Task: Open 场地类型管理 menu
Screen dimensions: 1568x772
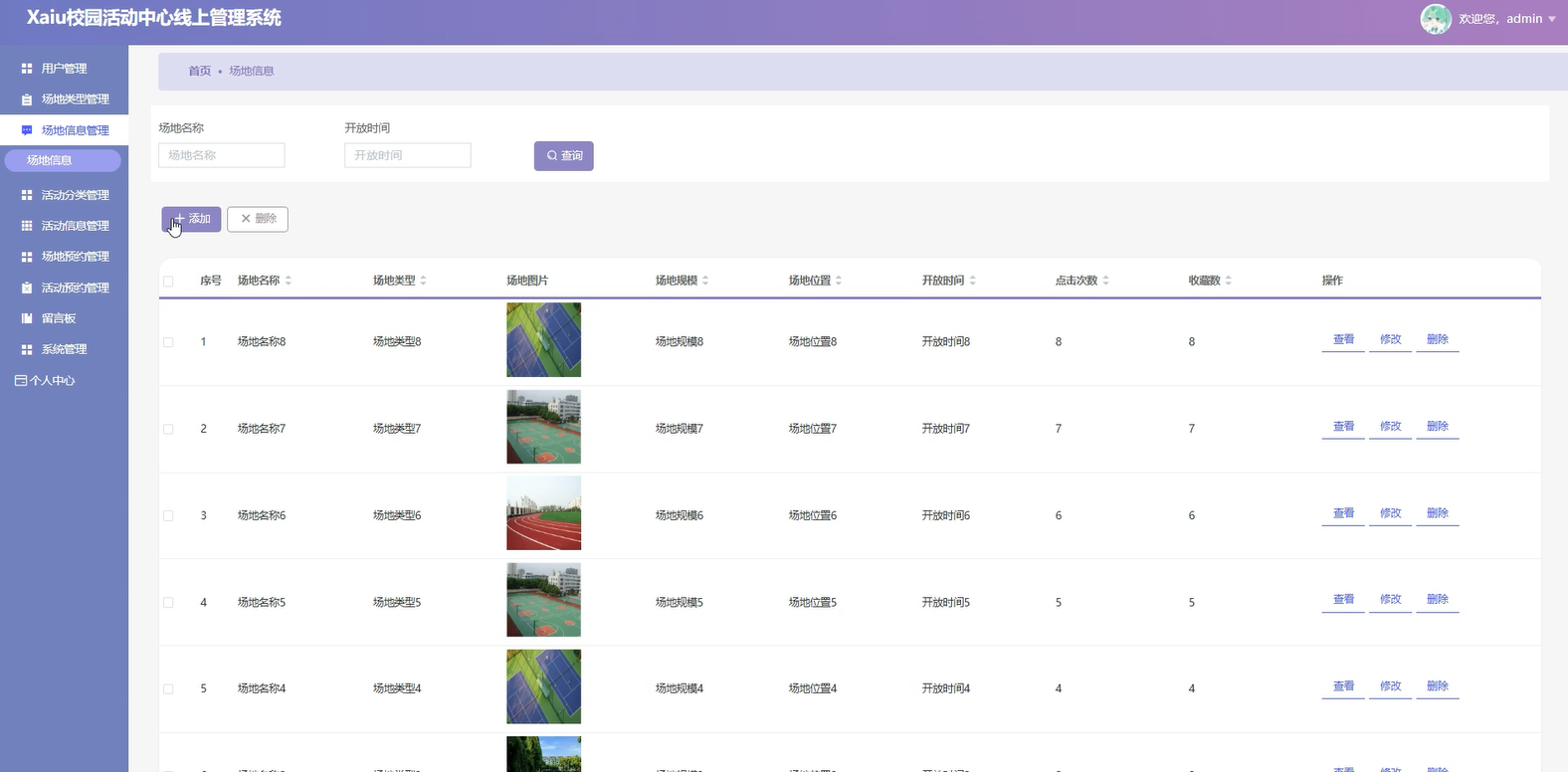Action: (x=64, y=99)
